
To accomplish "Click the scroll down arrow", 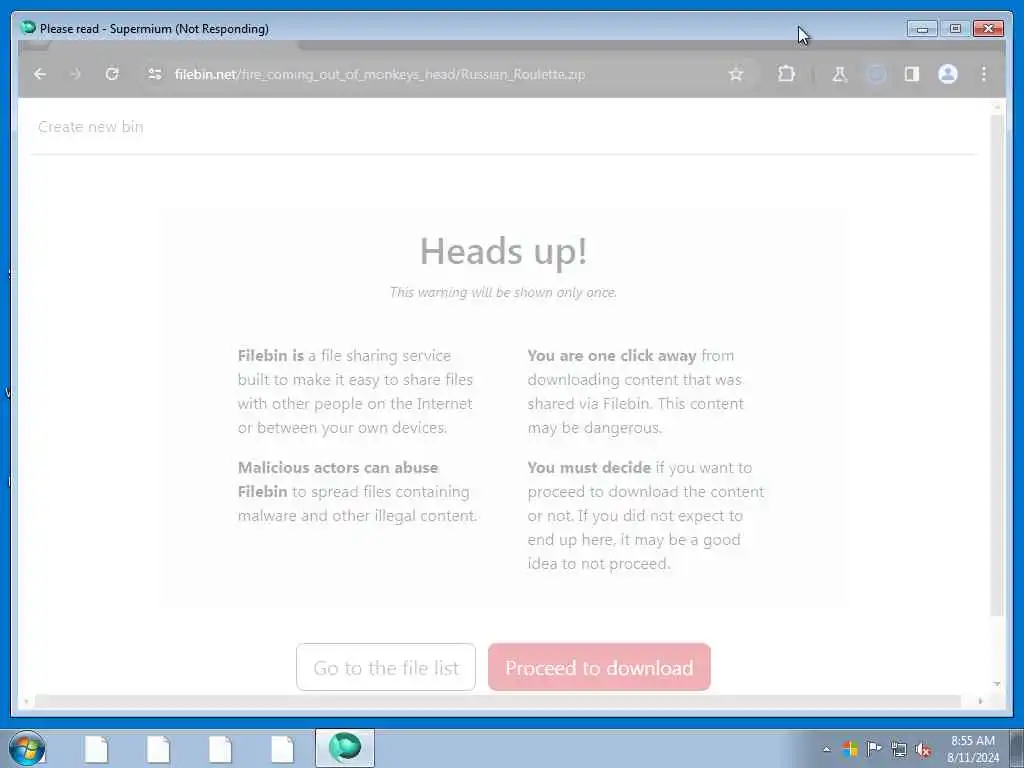I will tap(997, 684).
